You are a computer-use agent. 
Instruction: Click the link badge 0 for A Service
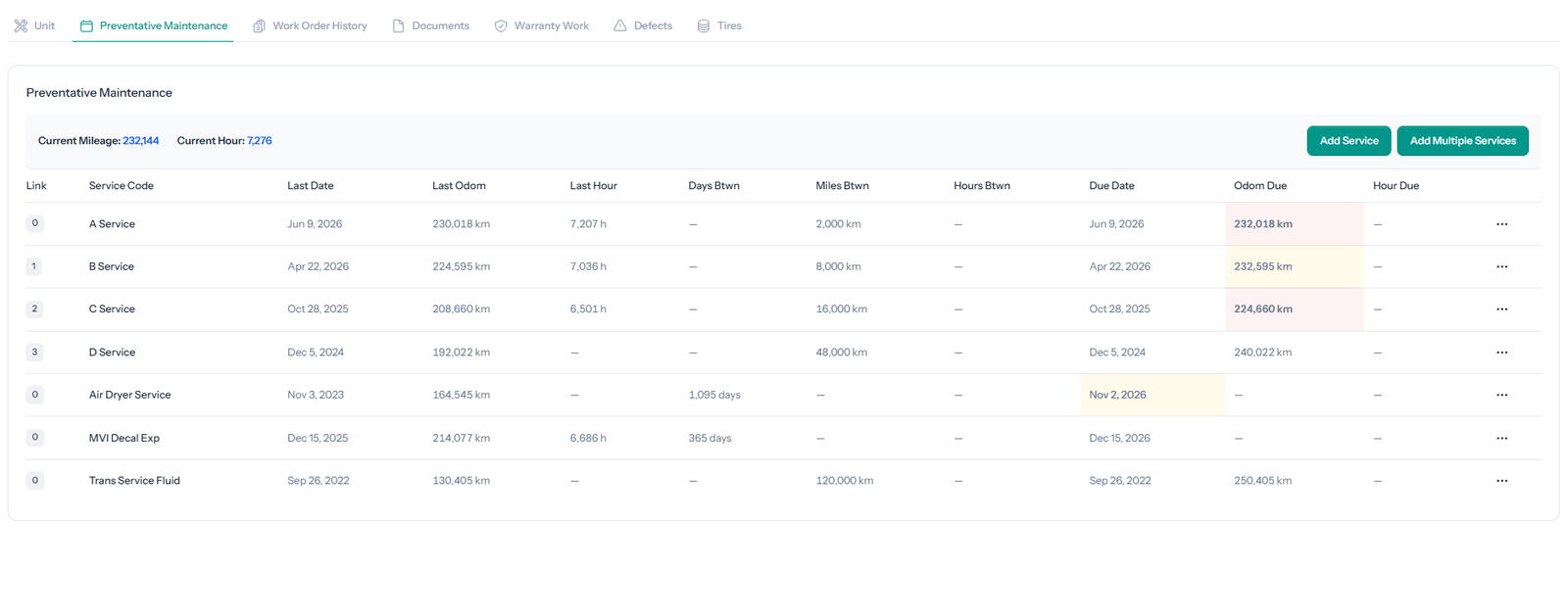tap(34, 223)
